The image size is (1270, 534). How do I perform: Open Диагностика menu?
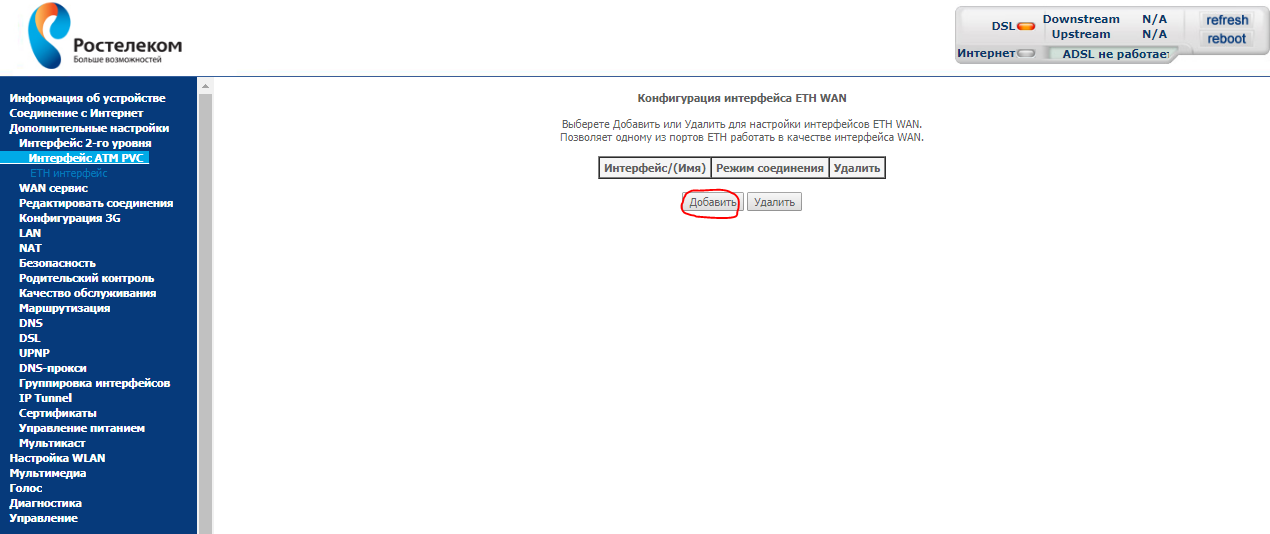(45, 503)
